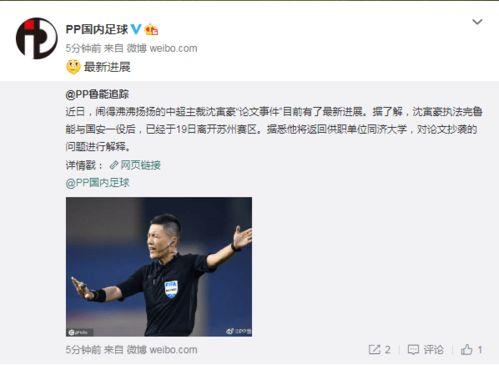Viewport: 499px width, 365px height.
Task: Click the comment speech bubble icon
Action: pos(413,350)
